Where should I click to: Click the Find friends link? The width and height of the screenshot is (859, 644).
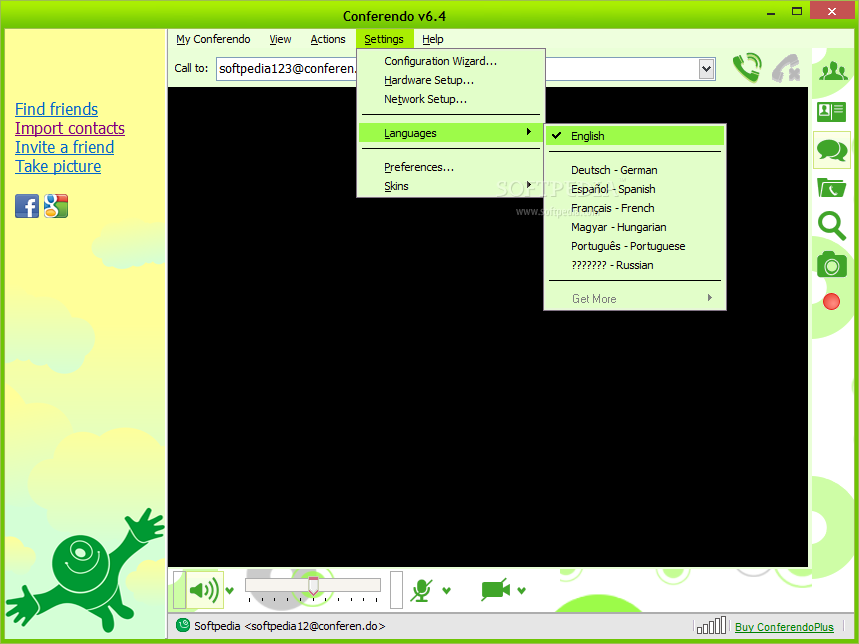pyautogui.click(x=56, y=109)
